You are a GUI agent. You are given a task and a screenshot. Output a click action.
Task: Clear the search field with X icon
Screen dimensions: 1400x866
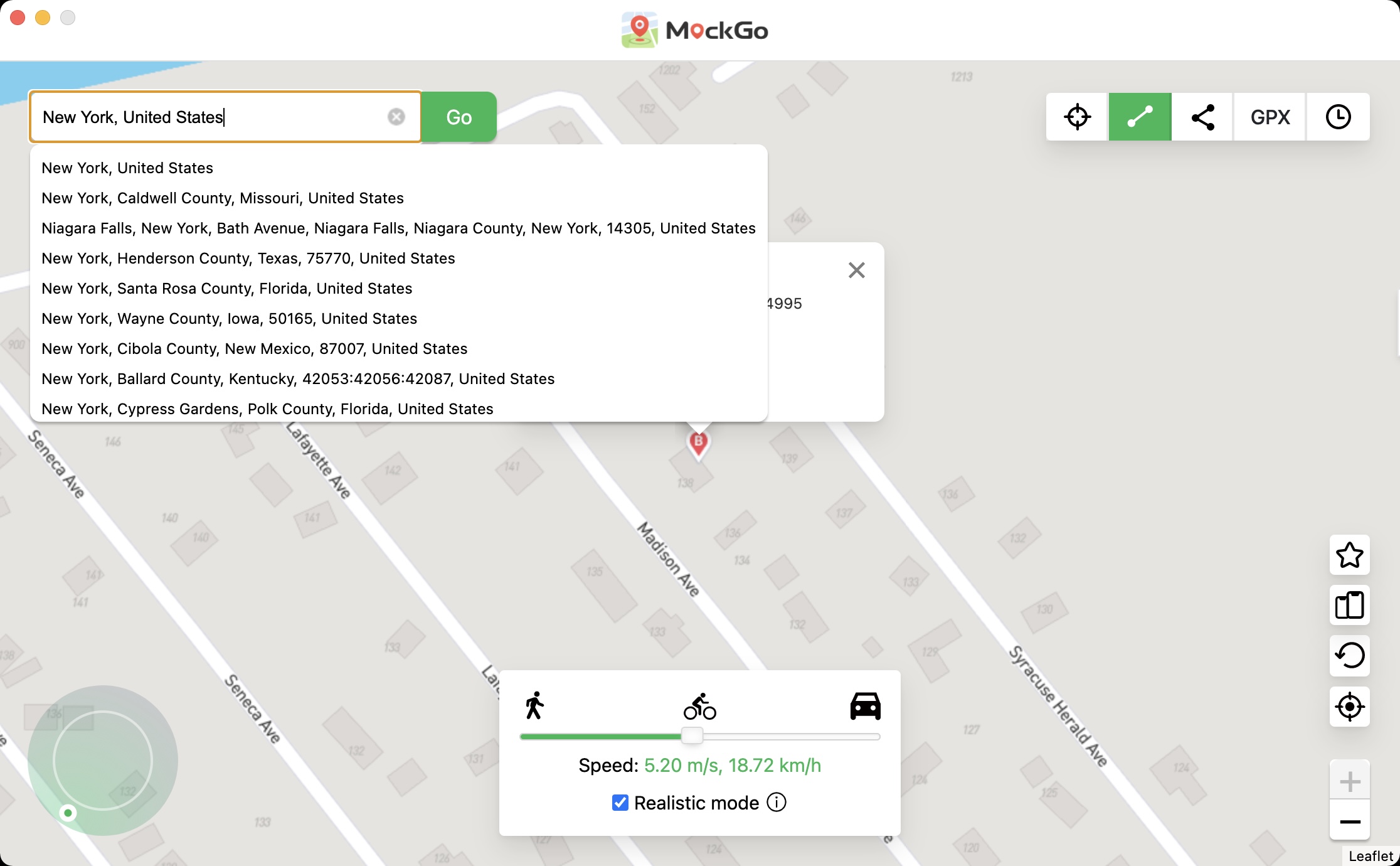(396, 117)
